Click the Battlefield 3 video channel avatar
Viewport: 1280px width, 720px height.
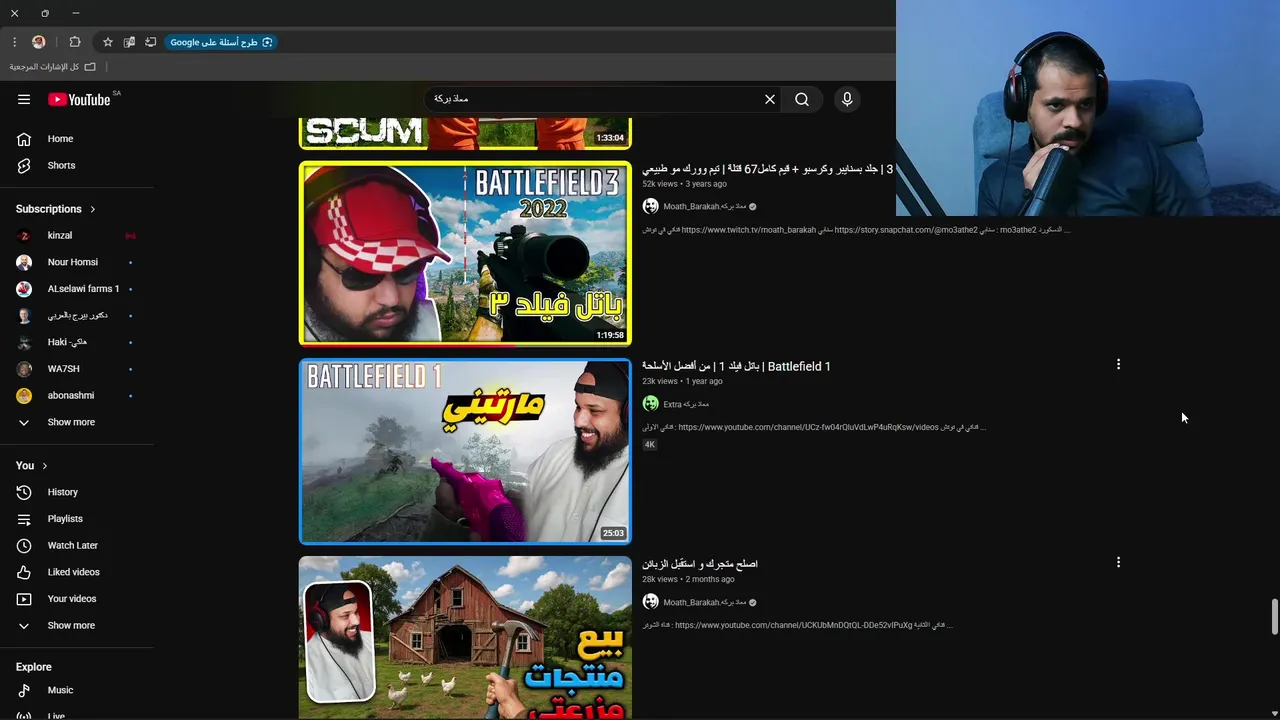click(651, 206)
